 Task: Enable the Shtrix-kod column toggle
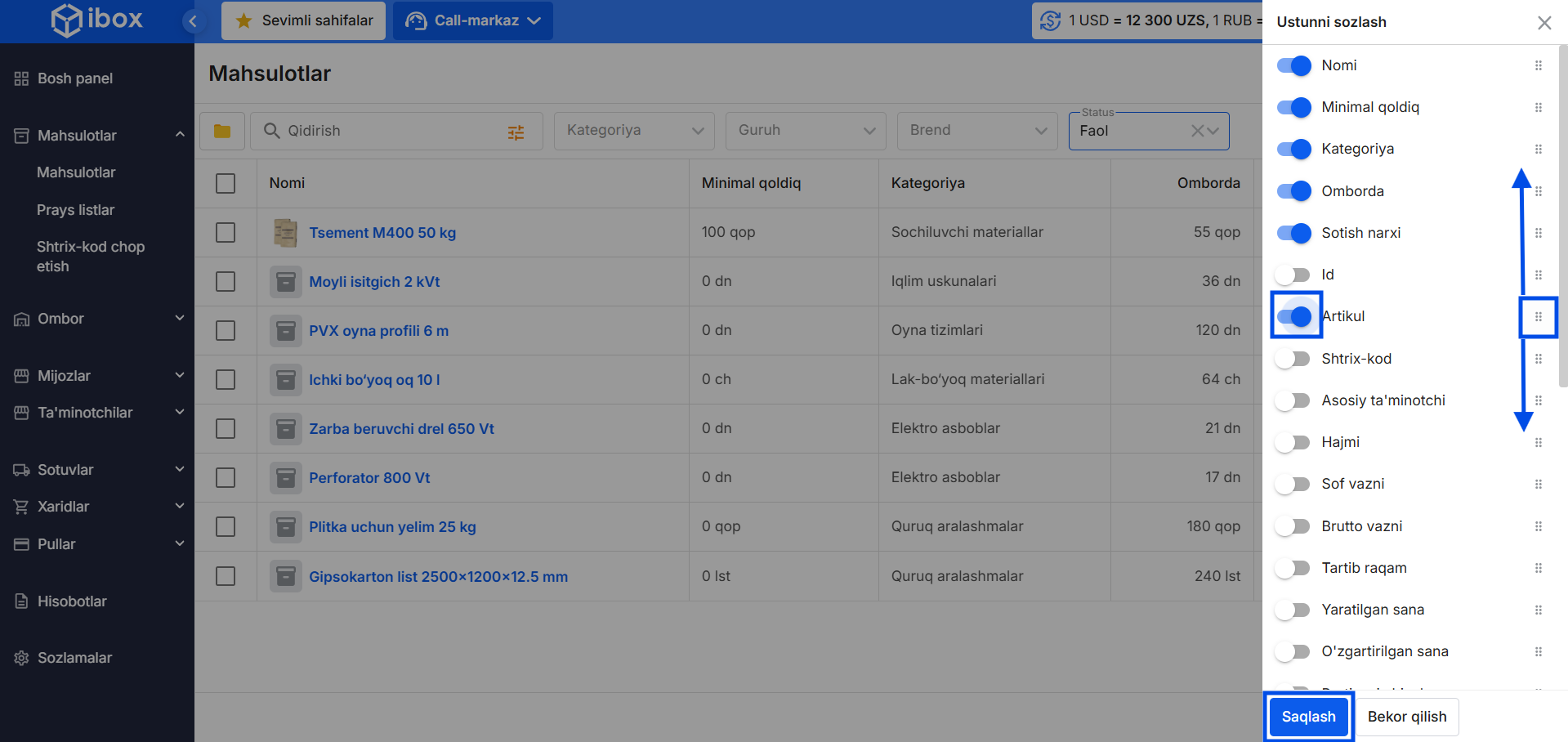coord(1293,359)
